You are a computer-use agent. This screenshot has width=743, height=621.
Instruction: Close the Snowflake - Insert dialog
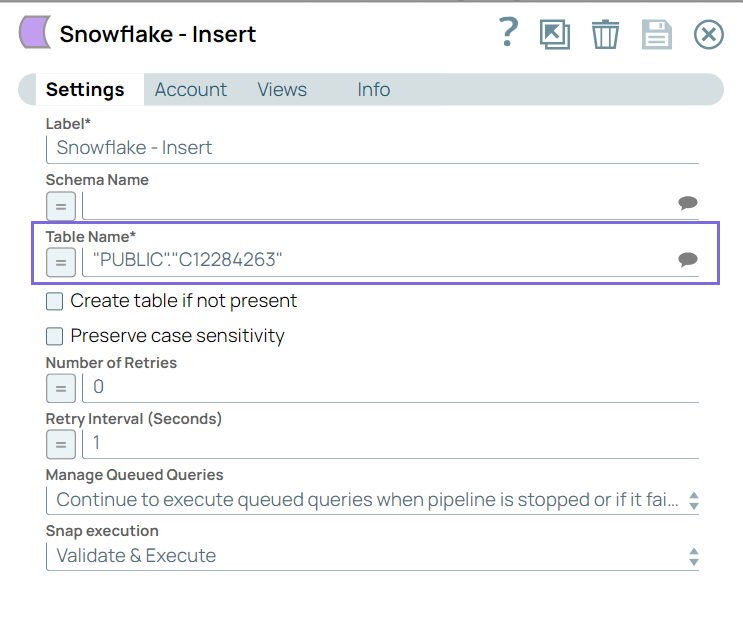(x=708, y=35)
